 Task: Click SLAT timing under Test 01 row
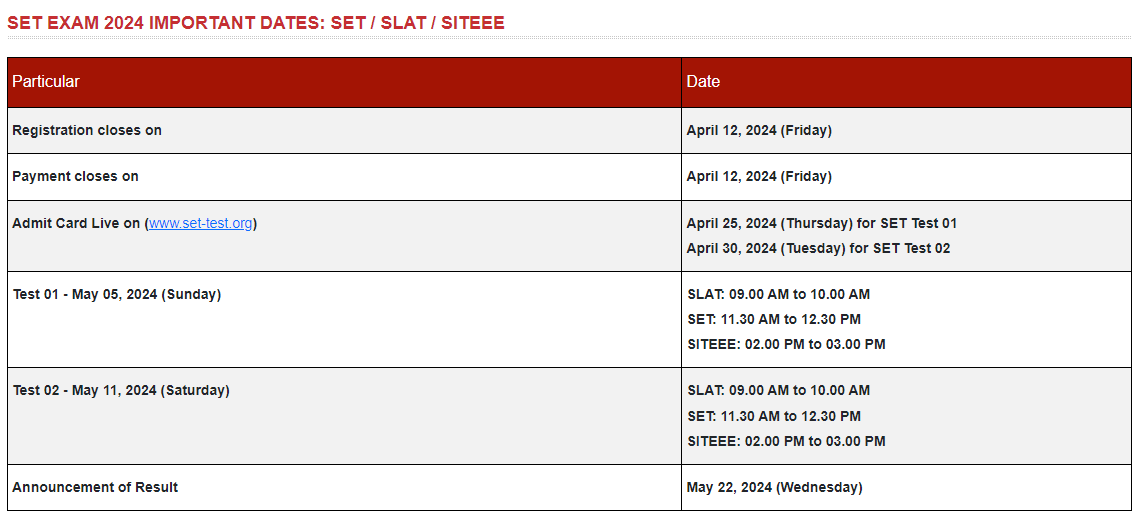(x=778, y=294)
